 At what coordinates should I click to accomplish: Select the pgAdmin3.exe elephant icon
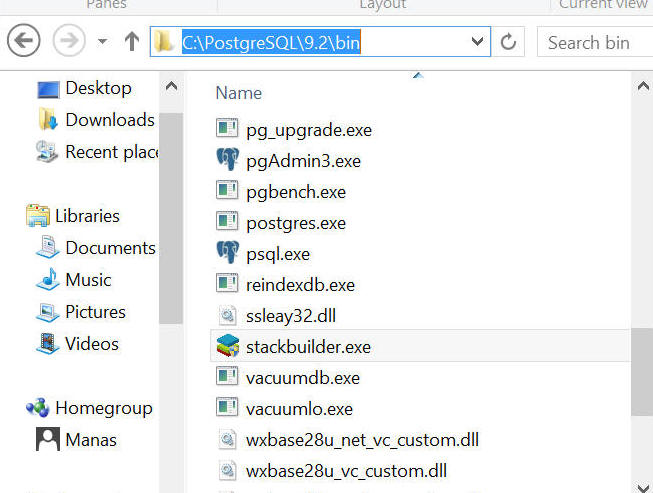pos(227,159)
